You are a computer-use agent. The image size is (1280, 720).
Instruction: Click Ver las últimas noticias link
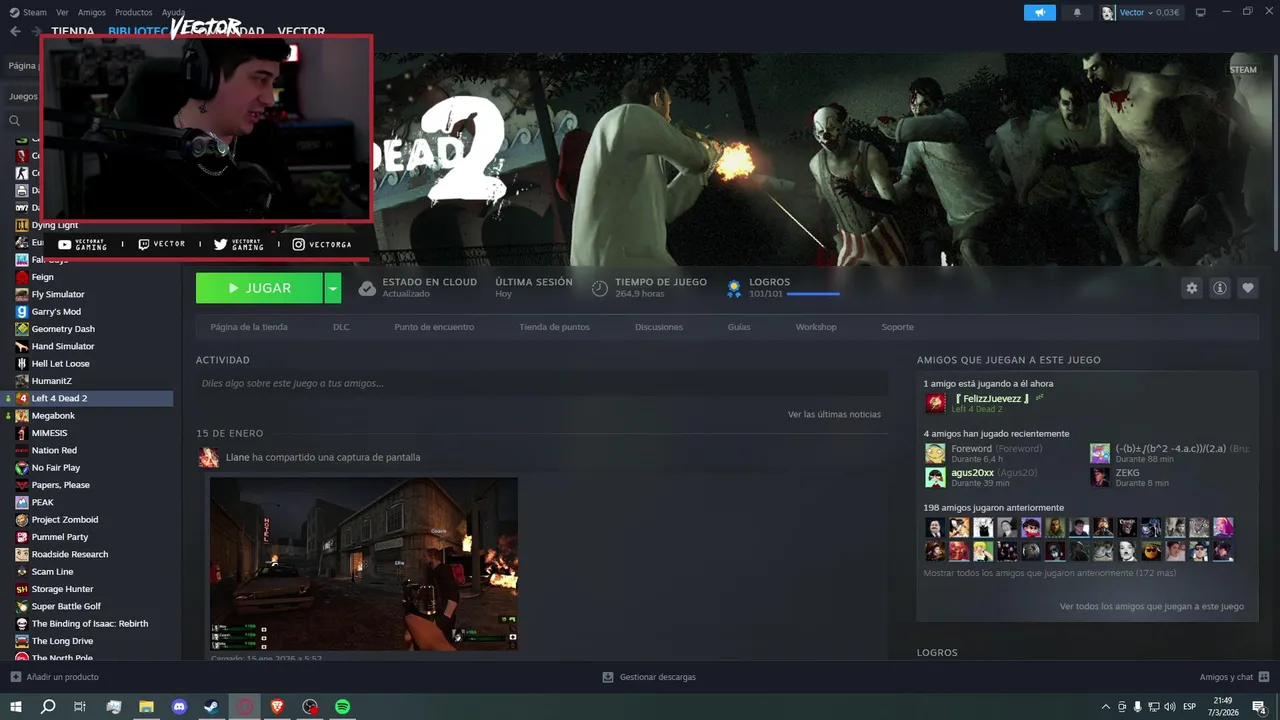point(834,414)
